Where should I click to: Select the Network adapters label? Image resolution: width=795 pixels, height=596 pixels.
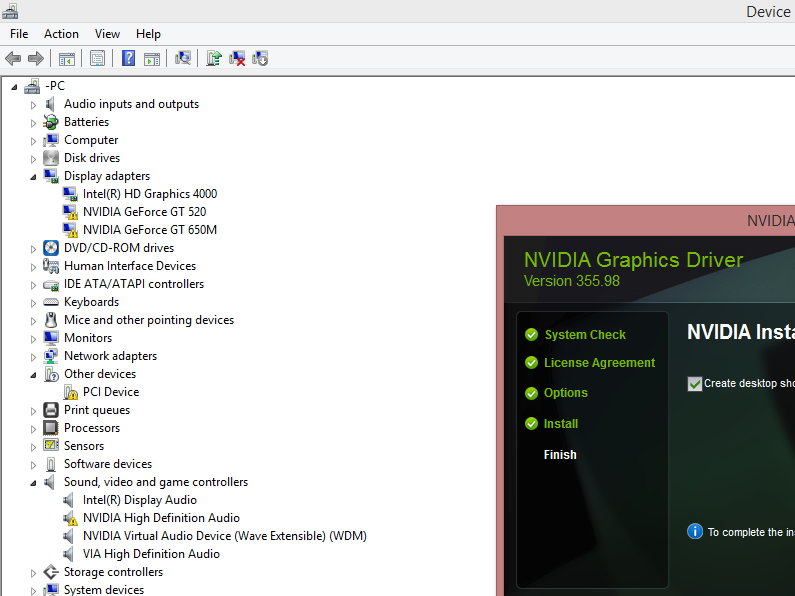click(111, 356)
